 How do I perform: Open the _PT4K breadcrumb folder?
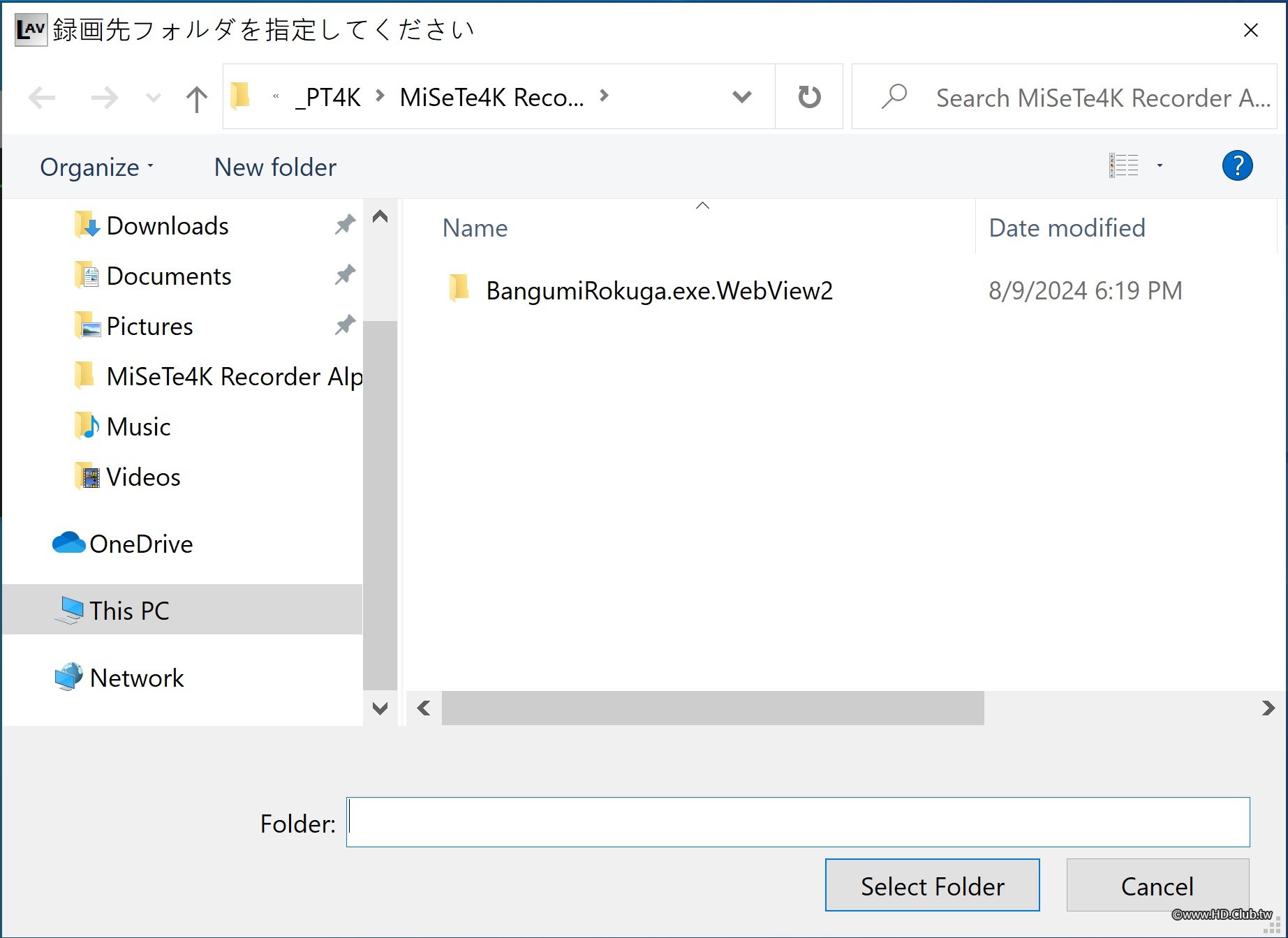(328, 97)
